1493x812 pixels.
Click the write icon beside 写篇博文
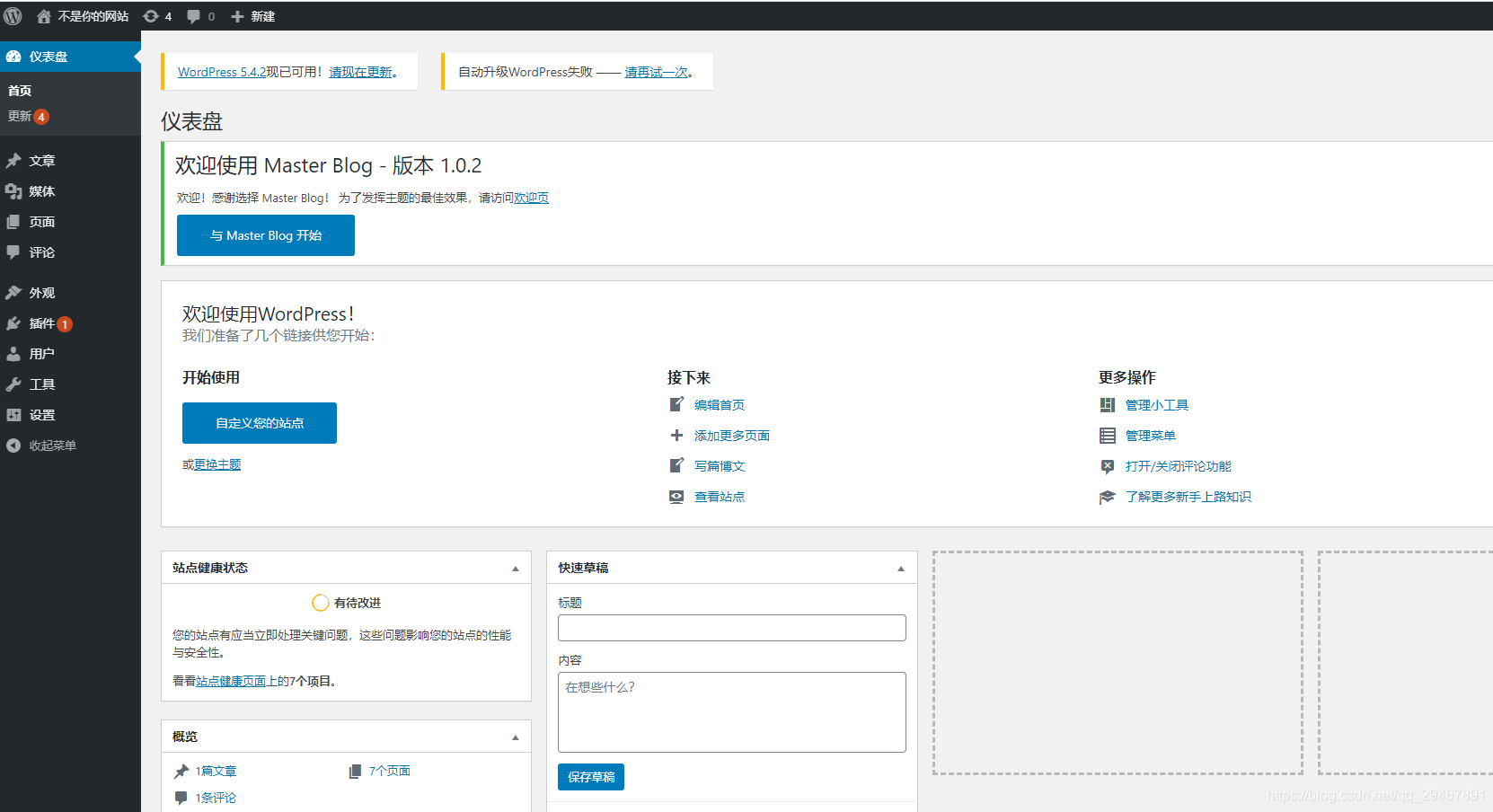676,465
